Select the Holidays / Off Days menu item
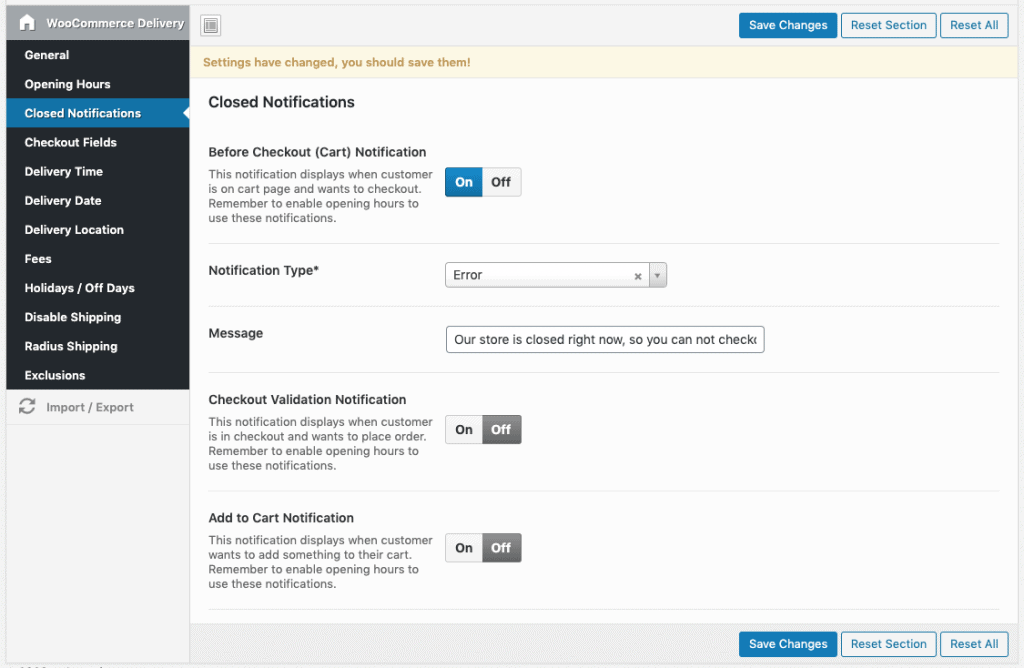 79,288
